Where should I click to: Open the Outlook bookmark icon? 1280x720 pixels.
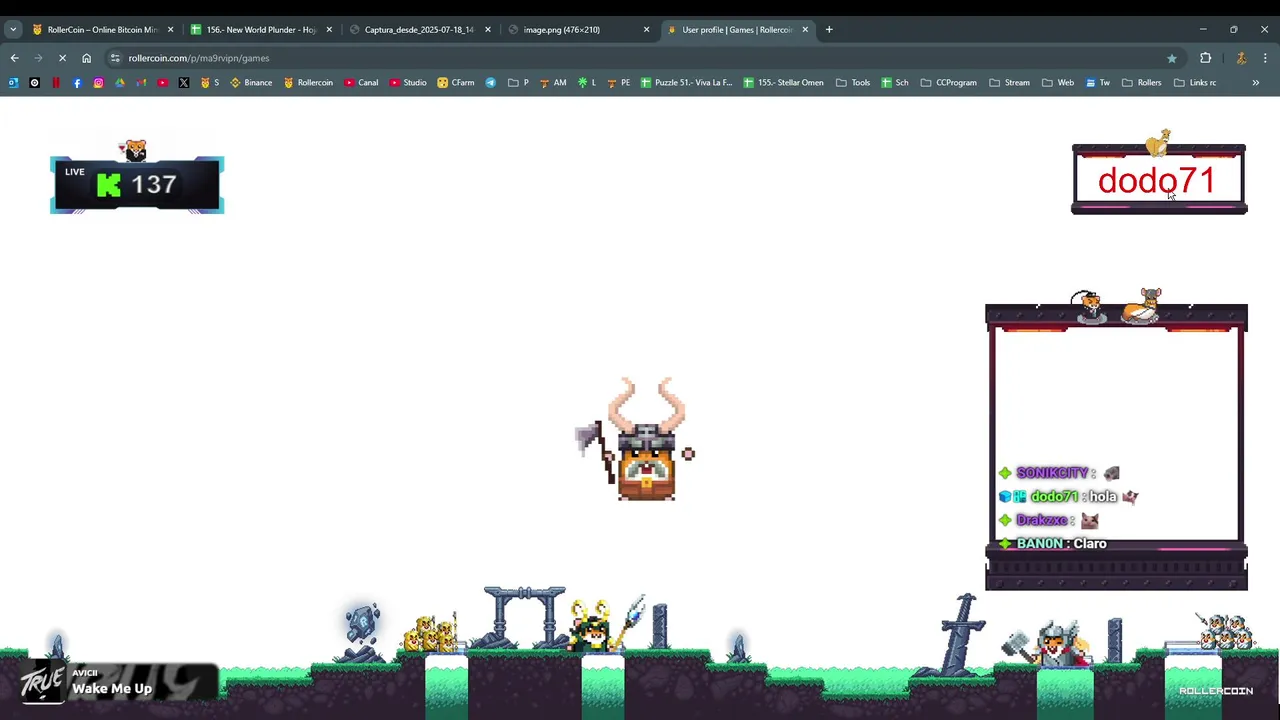click(13, 83)
